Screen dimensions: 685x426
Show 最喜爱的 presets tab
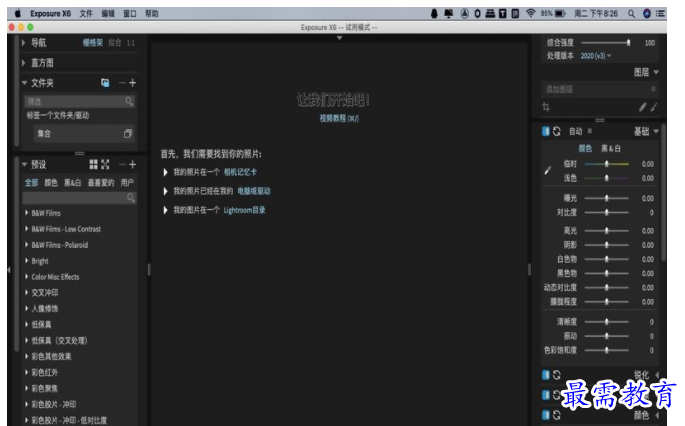(101, 183)
